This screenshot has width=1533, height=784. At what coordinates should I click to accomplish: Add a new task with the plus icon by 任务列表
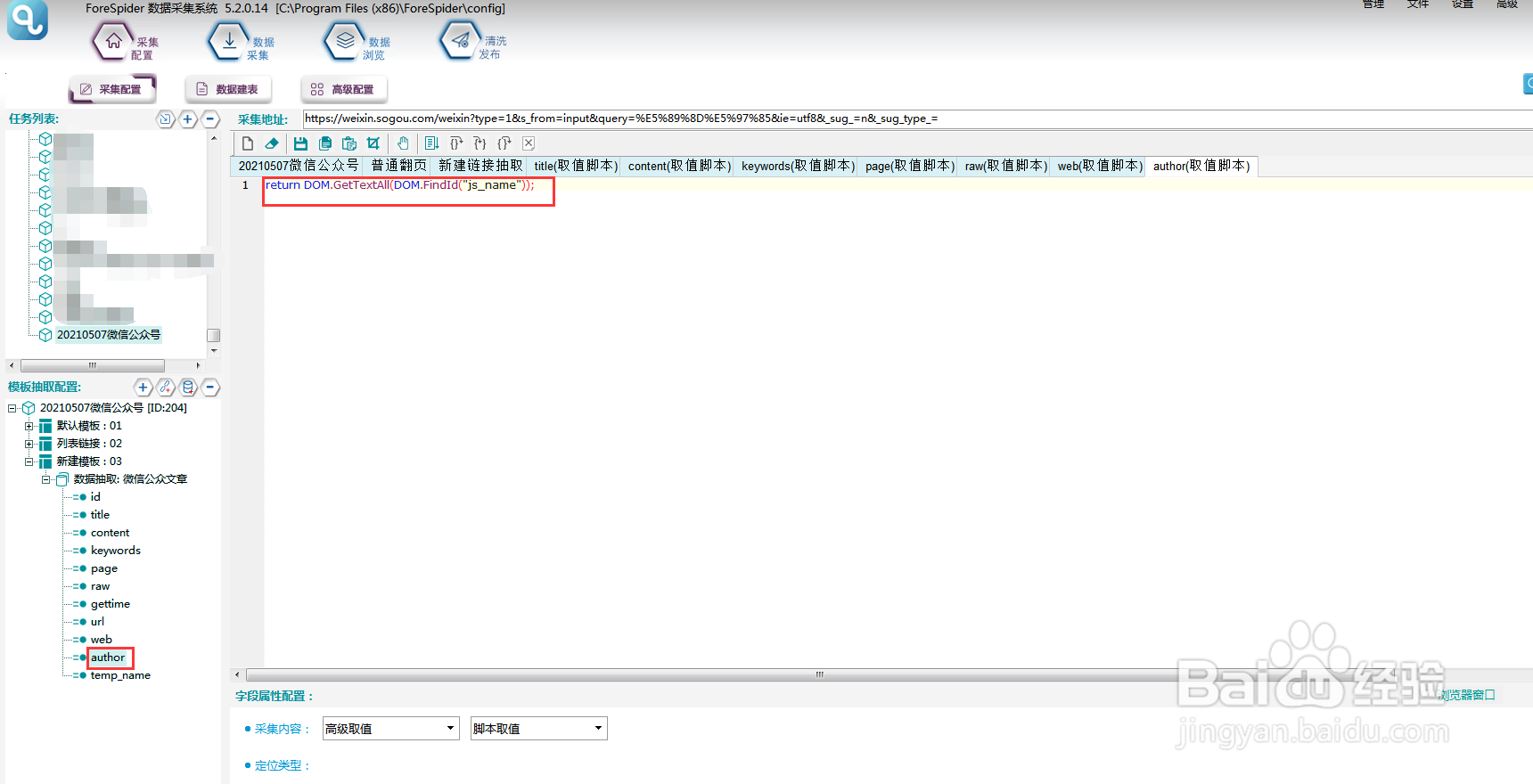188,119
